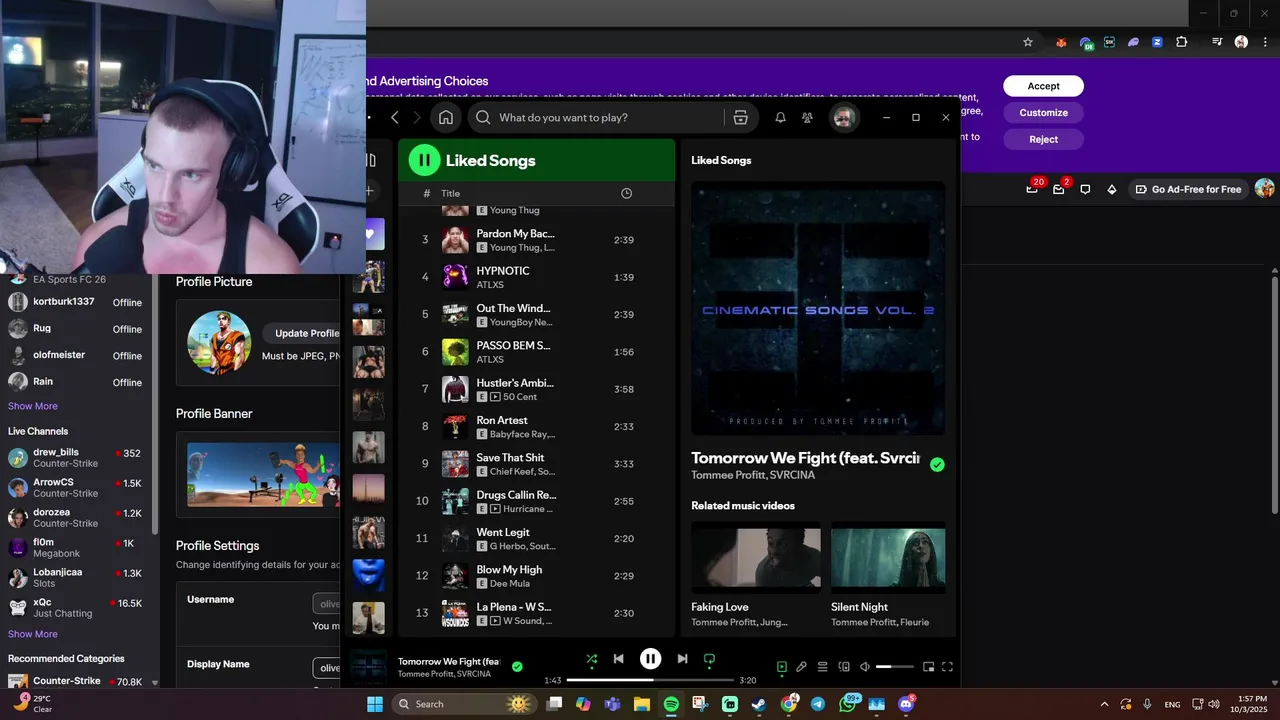Toggle liked checkmark in bottom player bar
The width and height of the screenshot is (1280, 720).
pyautogui.click(x=517, y=666)
